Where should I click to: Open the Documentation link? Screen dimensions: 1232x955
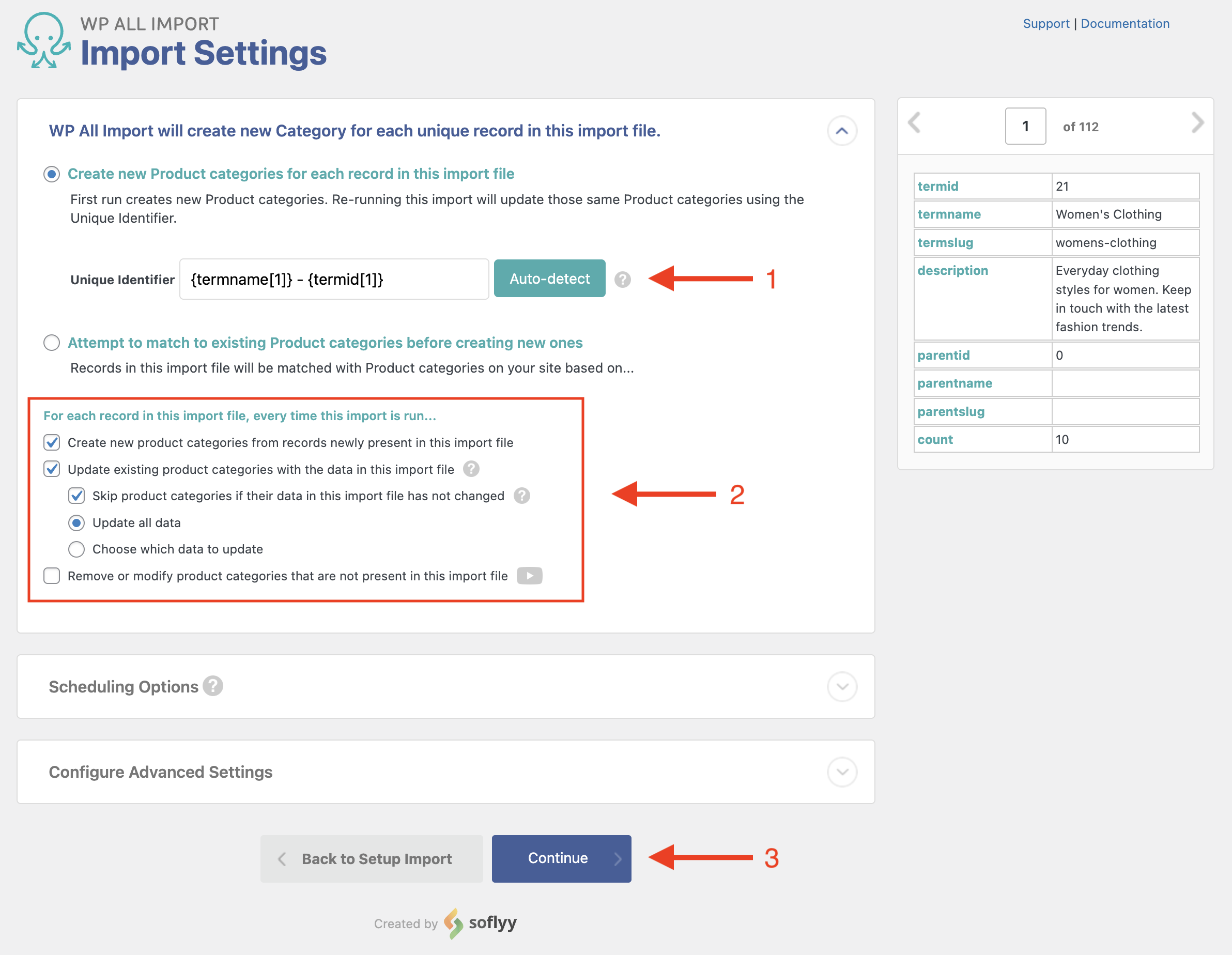pyautogui.click(x=1125, y=24)
